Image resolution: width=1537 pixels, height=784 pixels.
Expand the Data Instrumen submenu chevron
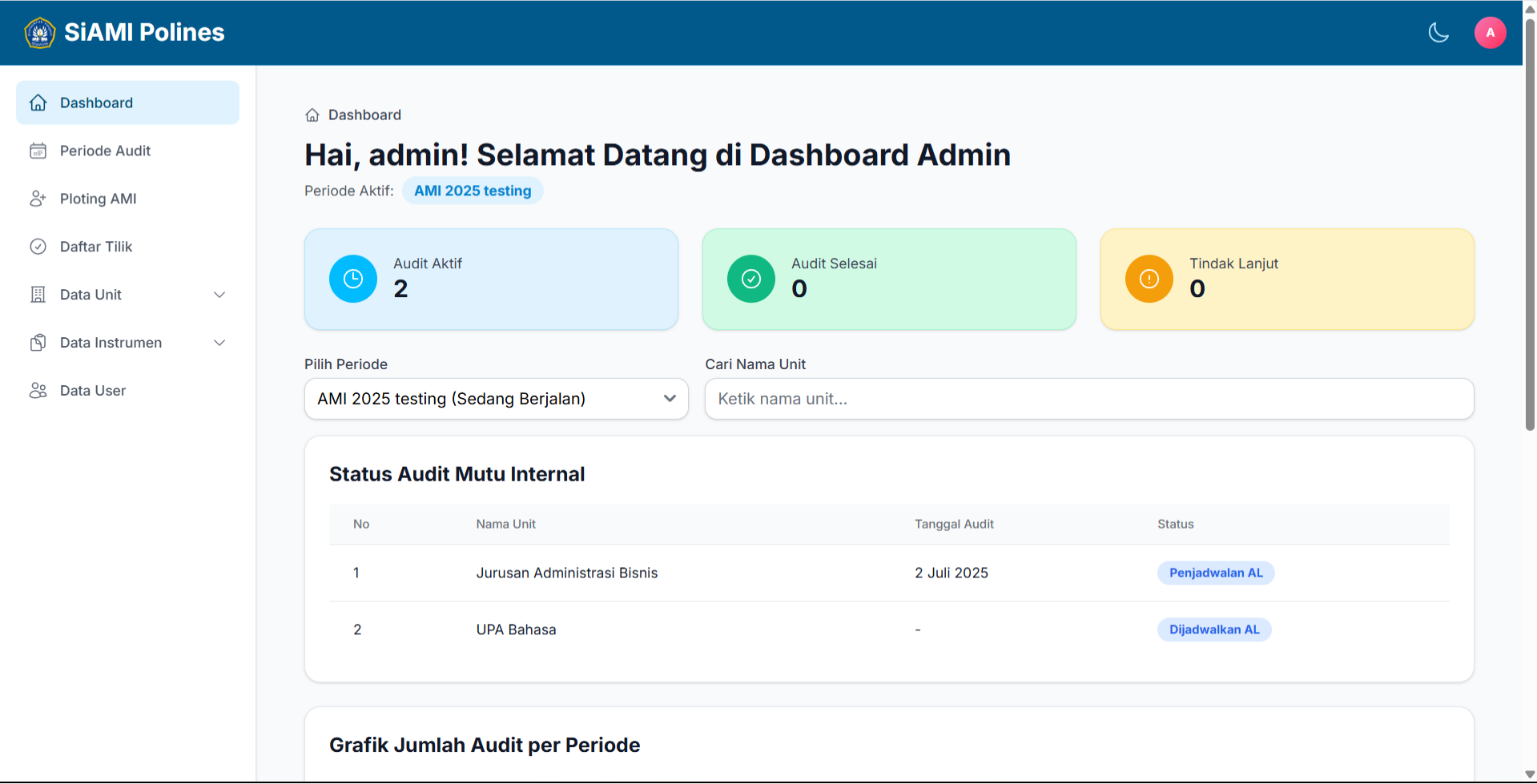(219, 343)
